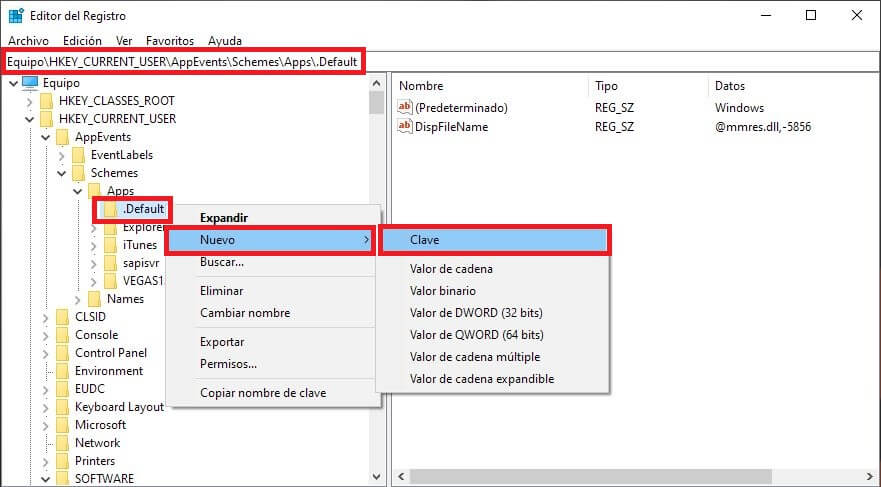Expand the Microsoft key
Viewport: 881px width, 487px height.
pyautogui.click(x=46, y=425)
